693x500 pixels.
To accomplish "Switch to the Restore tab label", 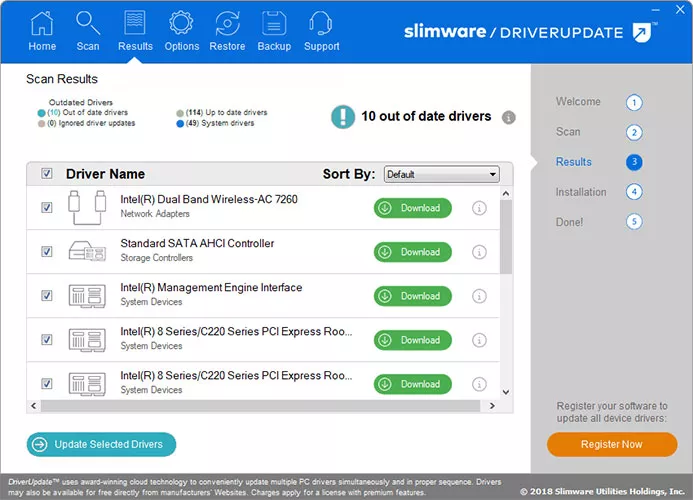I will coord(227,46).
